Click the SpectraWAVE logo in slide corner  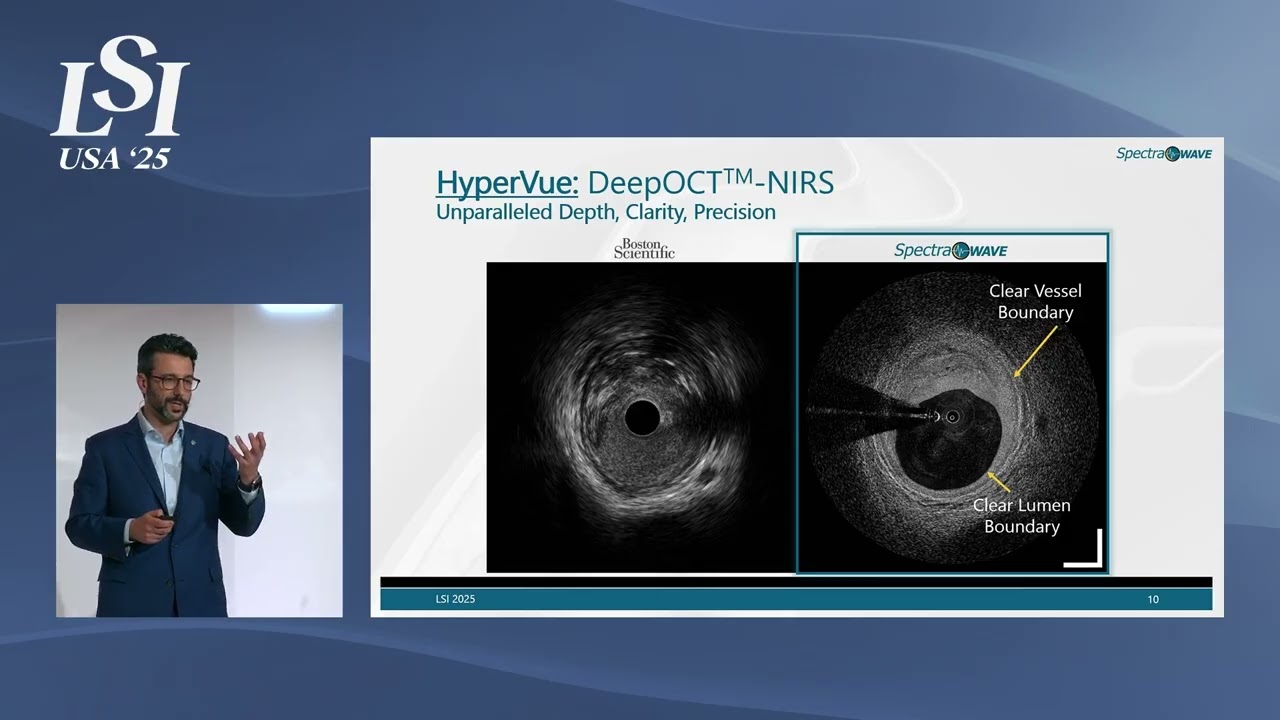coord(1163,153)
